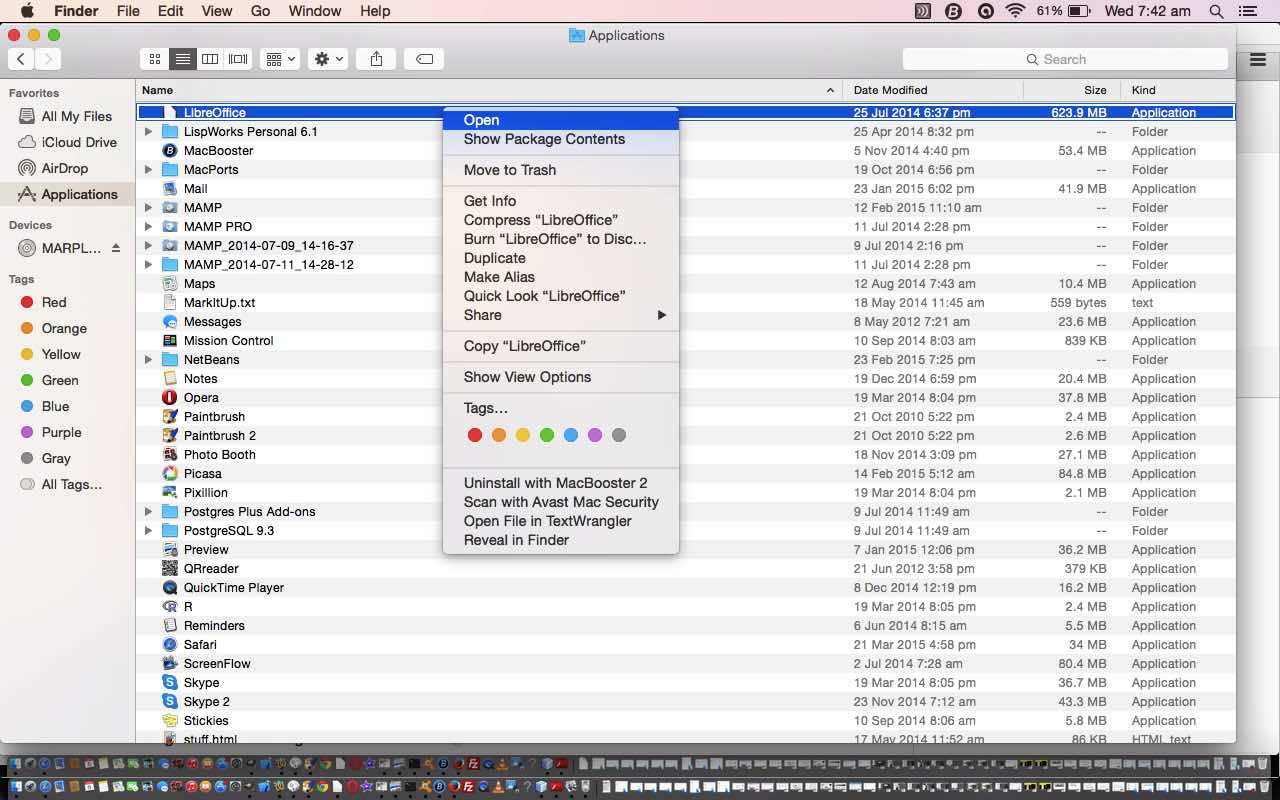Click All Tags… in sidebar

[66, 484]
